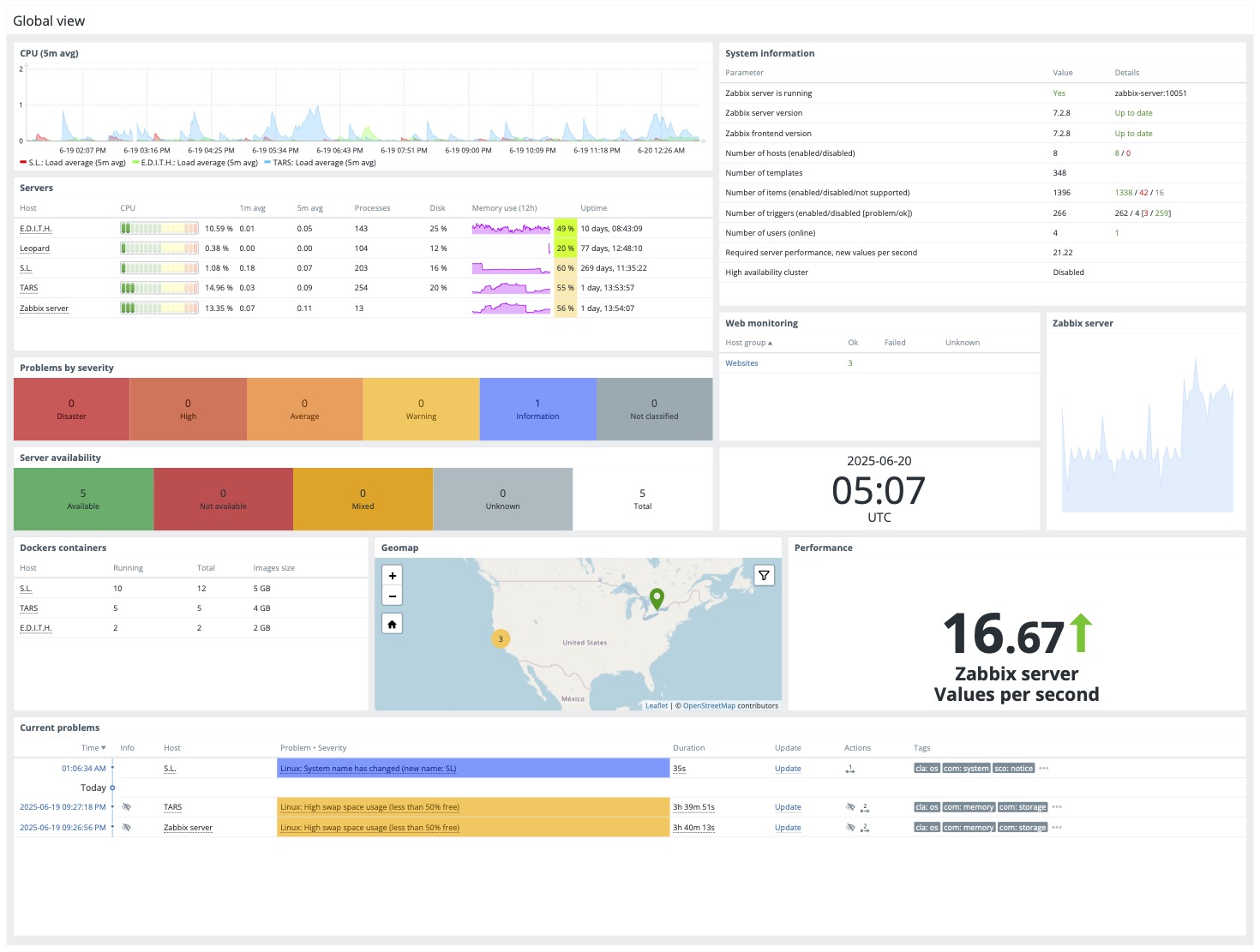Click the green map marker pin
The image size is (1260, 952).
coord(657,598)
